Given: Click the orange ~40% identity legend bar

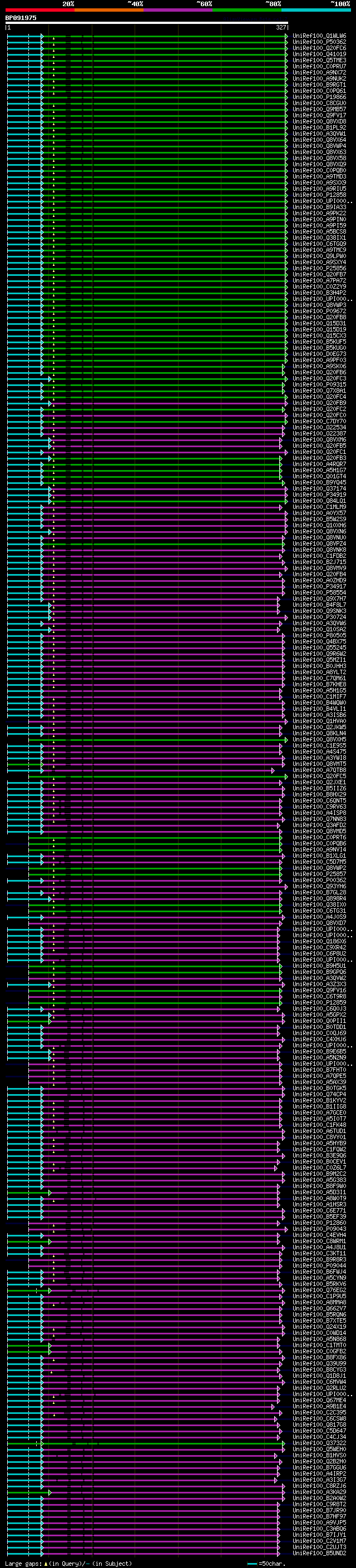Looking at the screenshot, I should [109, 11].
